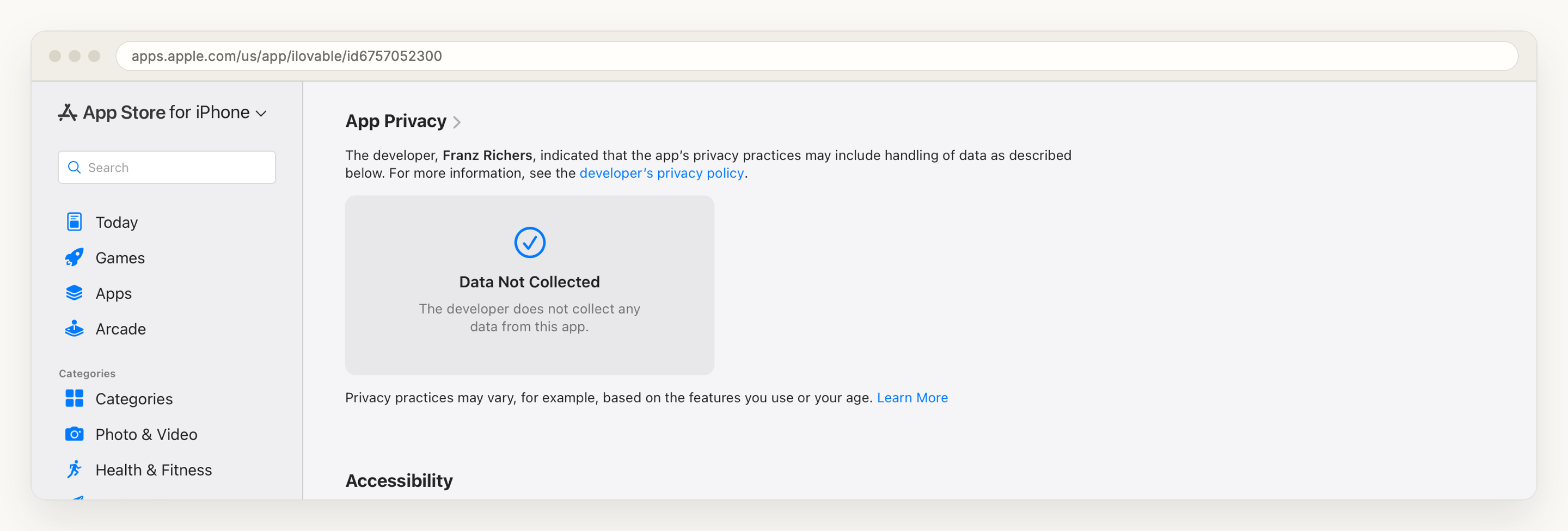Image resolution: width=1568 pixels, height=531 pixels.
Task: Open the App Privacy heading
Action: click(396, 121)
